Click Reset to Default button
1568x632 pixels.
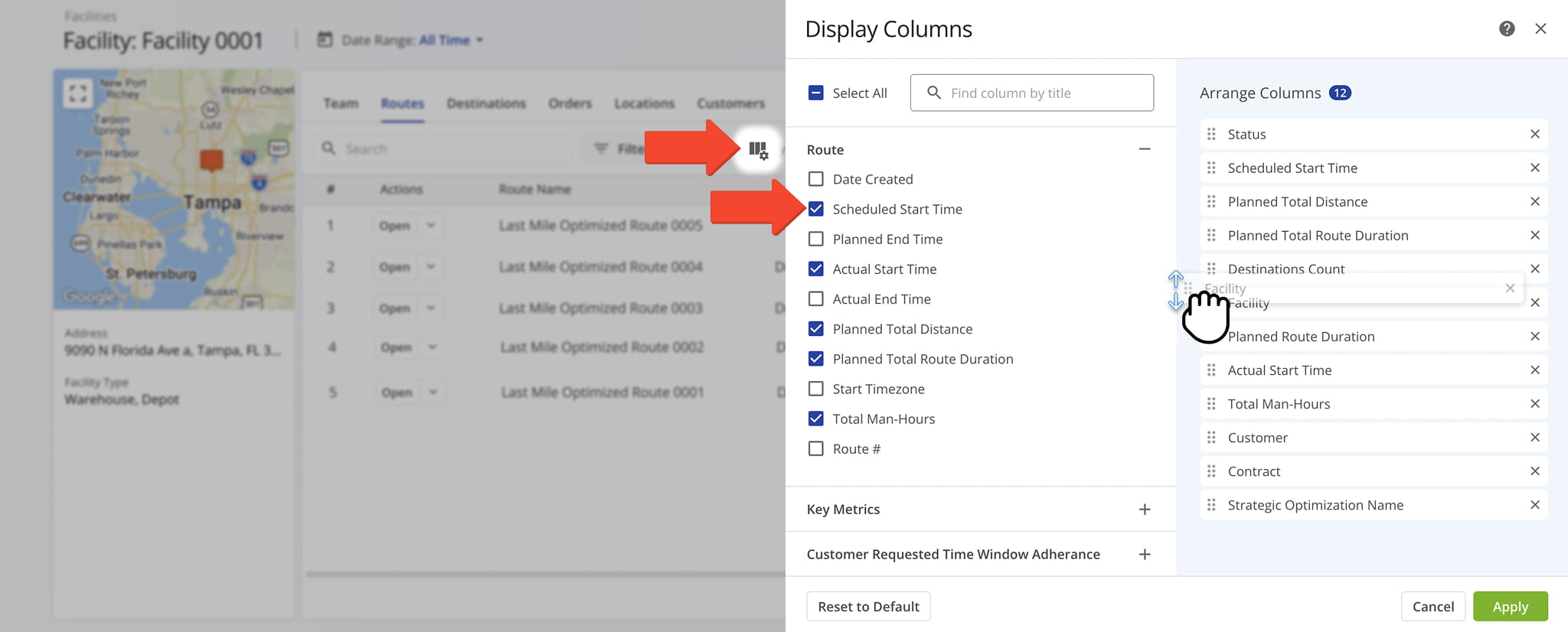coord(868,607)
